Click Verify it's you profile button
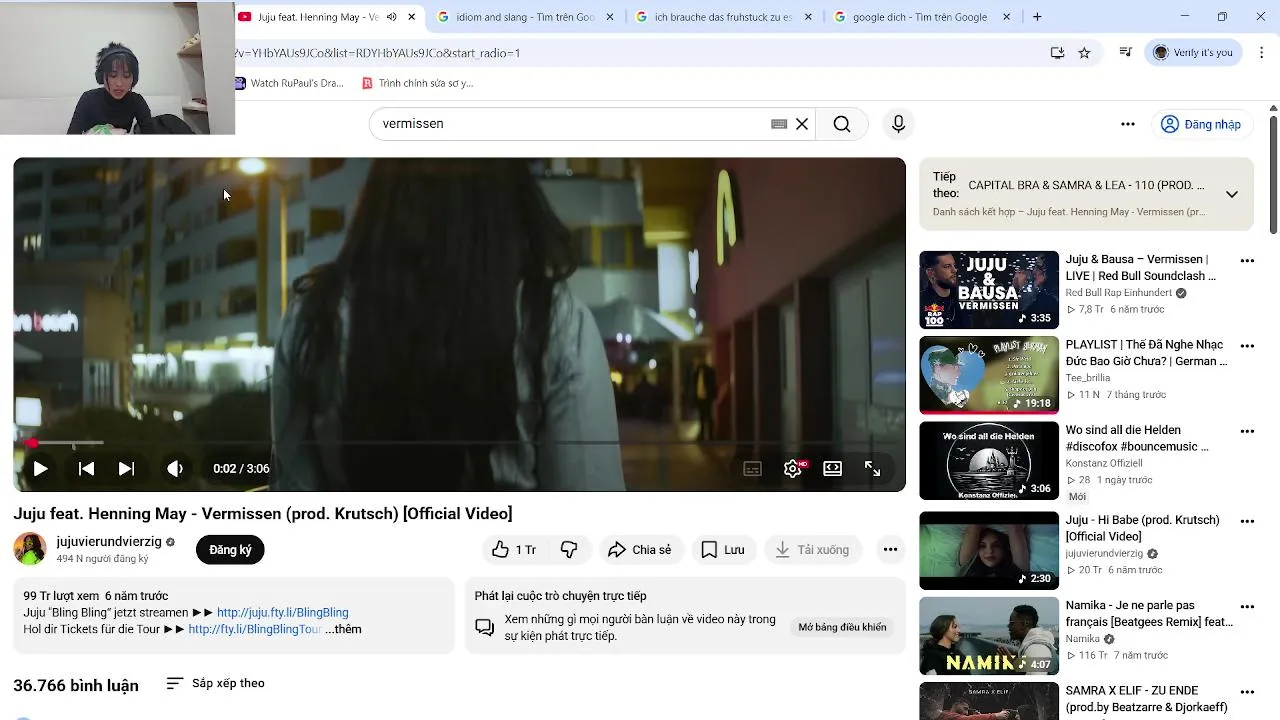Viewport: 1280px width, 720px height. tap(1194, 53)
